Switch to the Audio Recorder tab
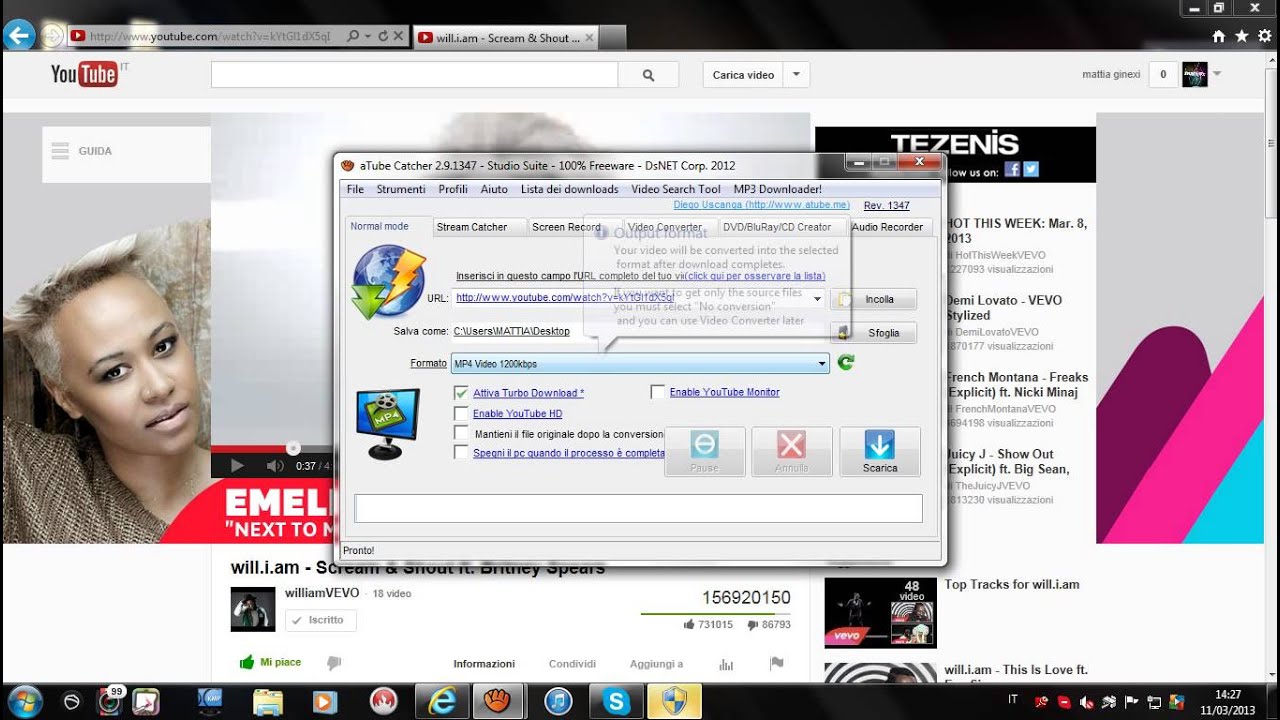Screen dimensions: 1280x720 pos(887,227)
